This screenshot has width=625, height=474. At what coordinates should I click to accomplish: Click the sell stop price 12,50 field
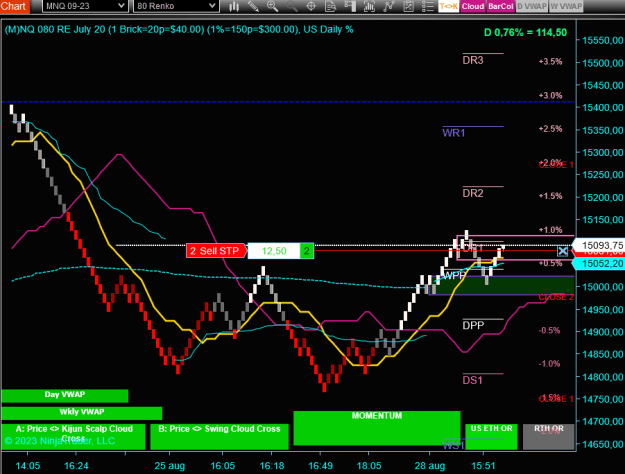[x=274, y=251]
